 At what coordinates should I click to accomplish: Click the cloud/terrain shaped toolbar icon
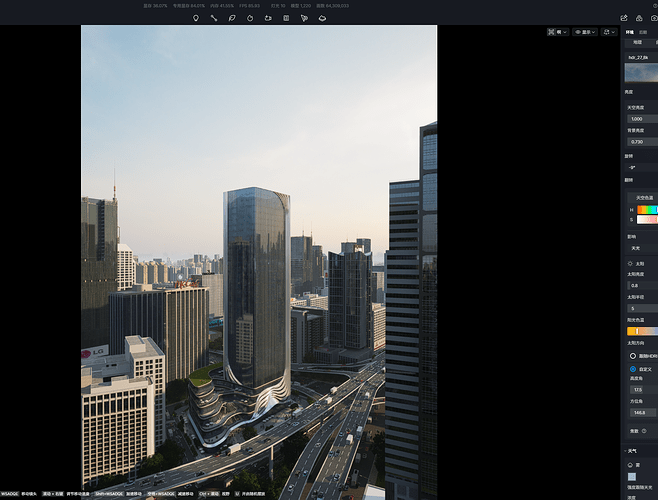tap(322, 18)
